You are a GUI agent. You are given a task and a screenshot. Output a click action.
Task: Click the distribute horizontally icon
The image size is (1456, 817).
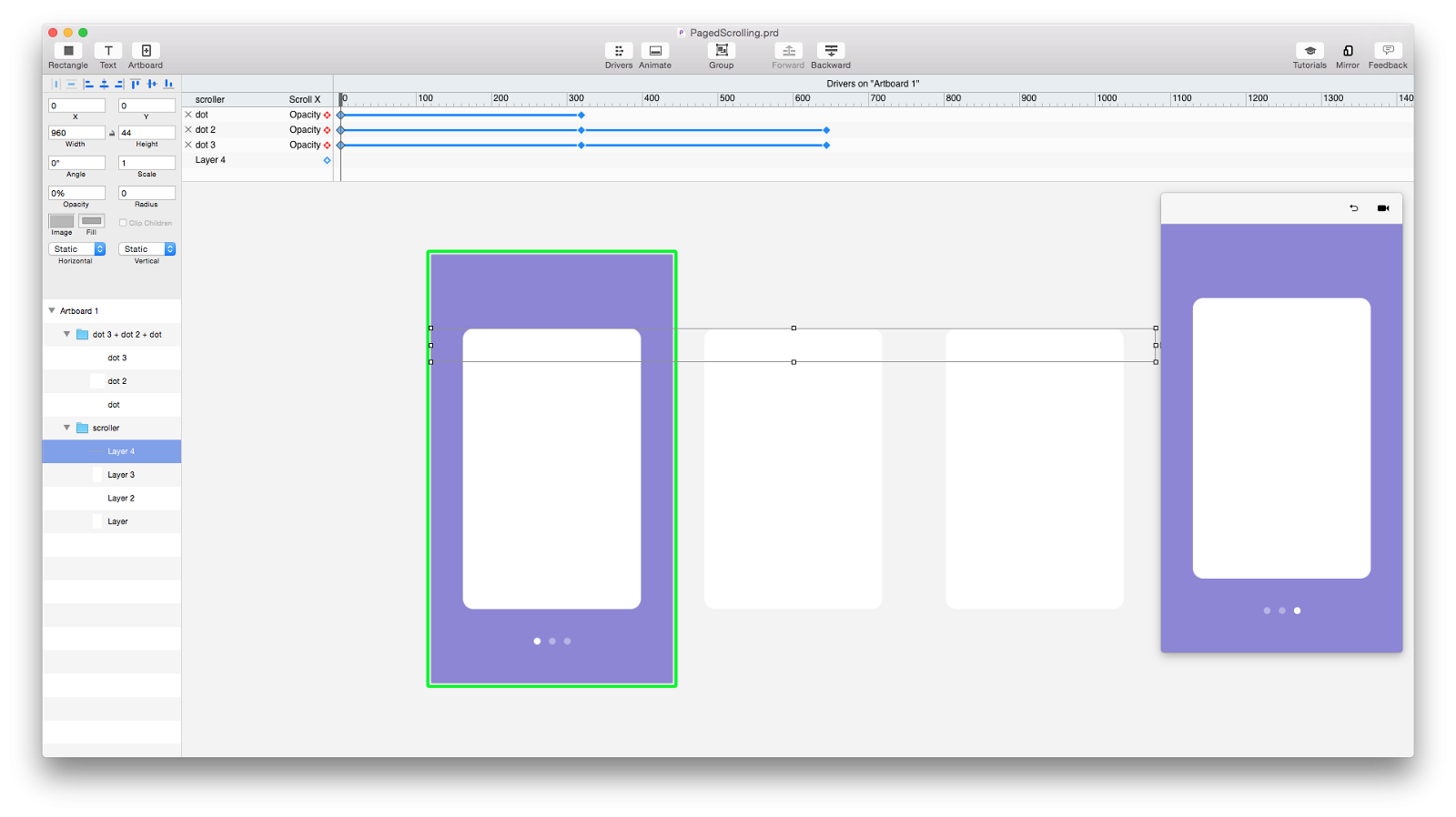[x=56, y=84]
